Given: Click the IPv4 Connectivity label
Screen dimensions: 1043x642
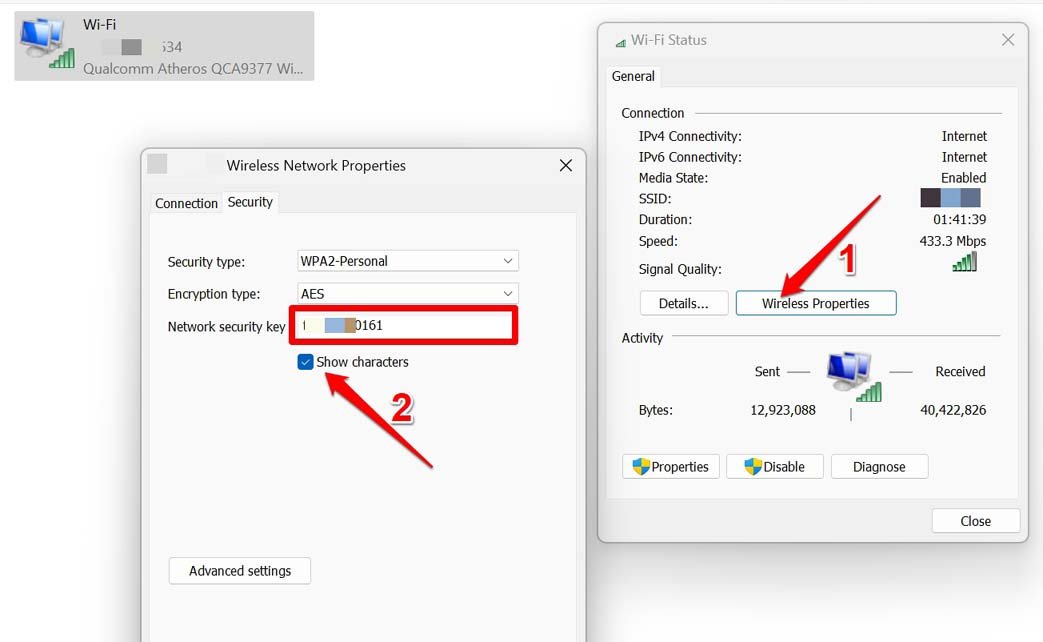Looking at the screenshot, I should tap(690, 136).
